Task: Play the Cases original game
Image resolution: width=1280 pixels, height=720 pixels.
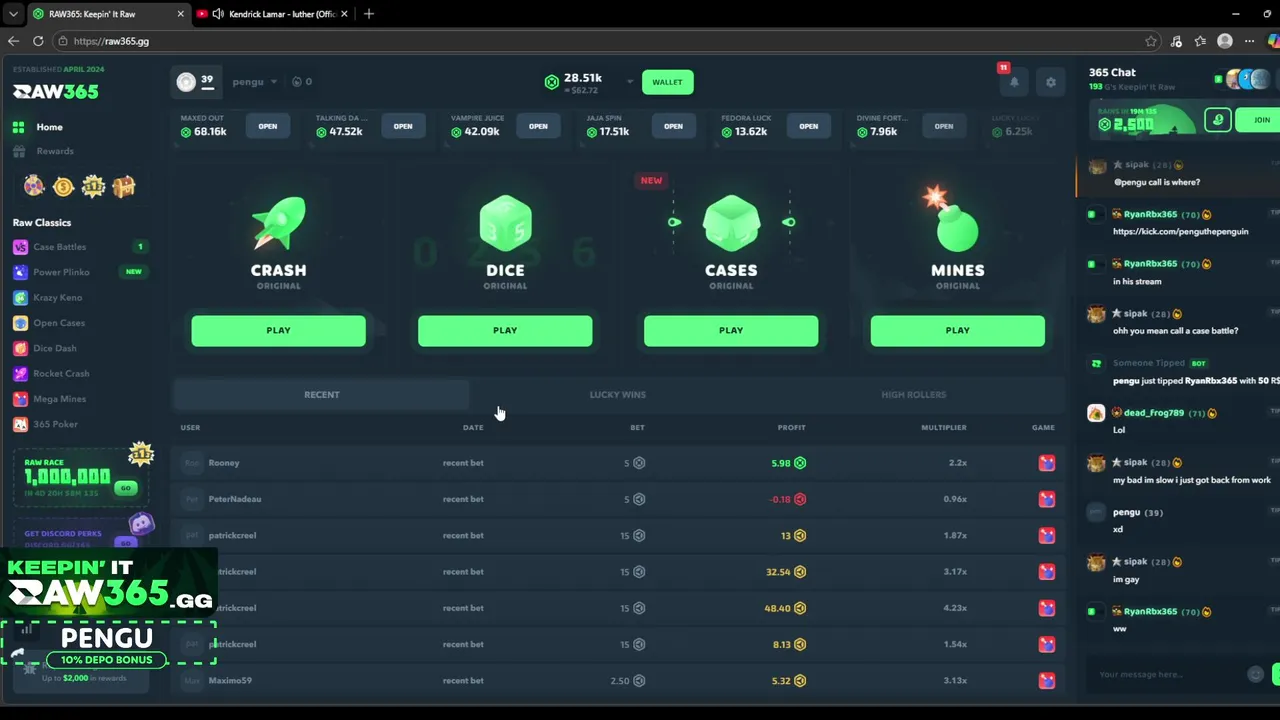Action: 731,331
